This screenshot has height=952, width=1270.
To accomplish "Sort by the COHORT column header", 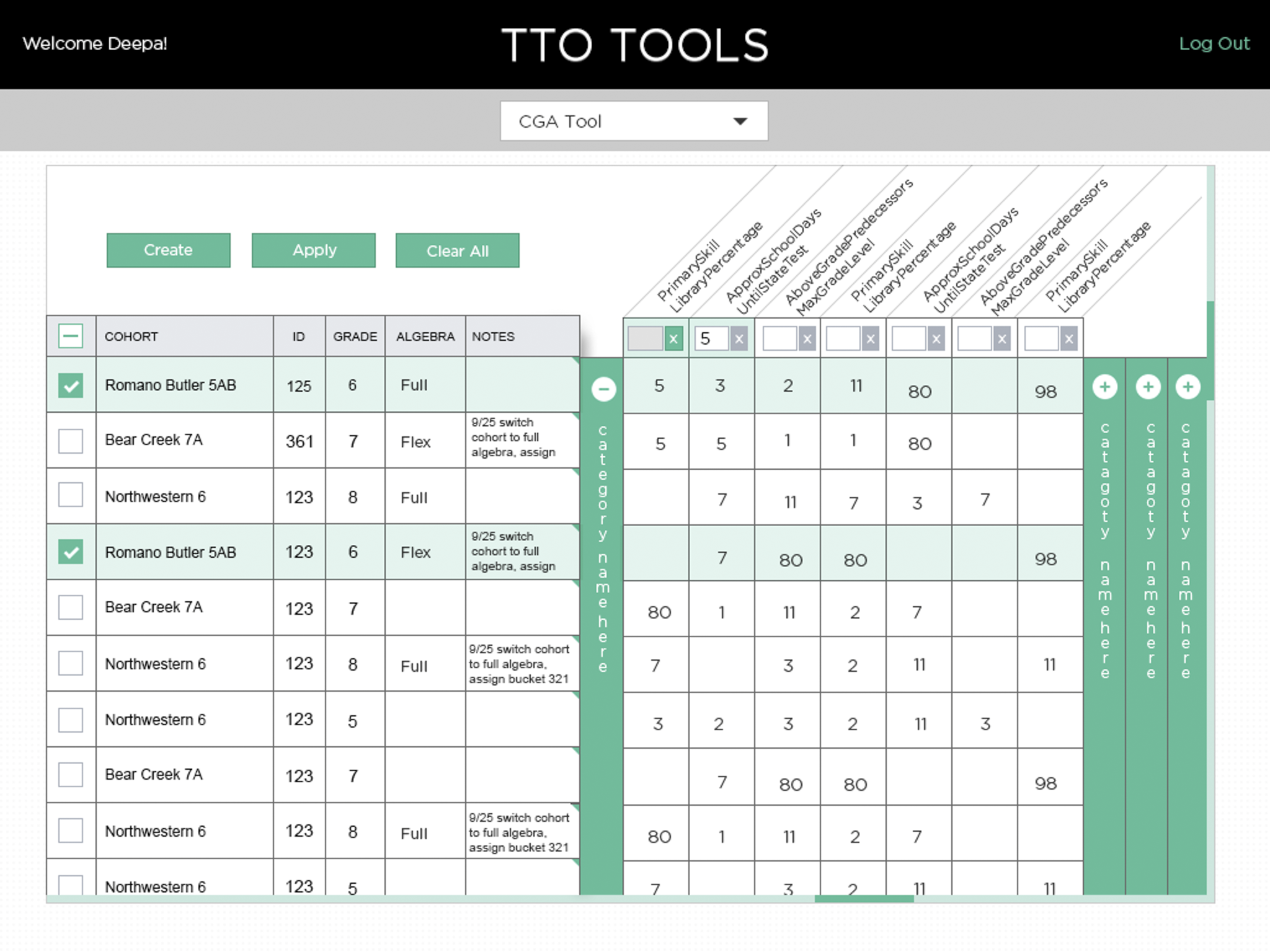I will coord(184,336).
